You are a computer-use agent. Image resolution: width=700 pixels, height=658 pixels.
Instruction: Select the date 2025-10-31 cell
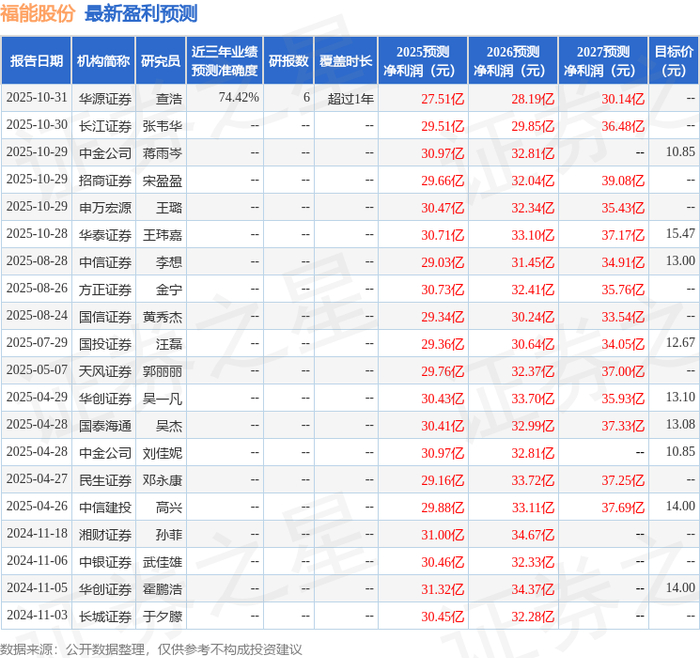[37, 98]
